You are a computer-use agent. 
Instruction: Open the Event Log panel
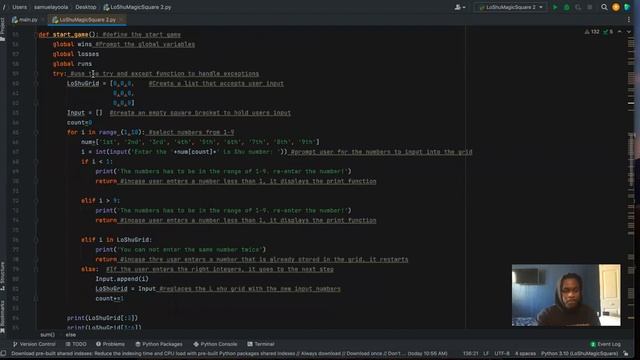pos(605,344)
